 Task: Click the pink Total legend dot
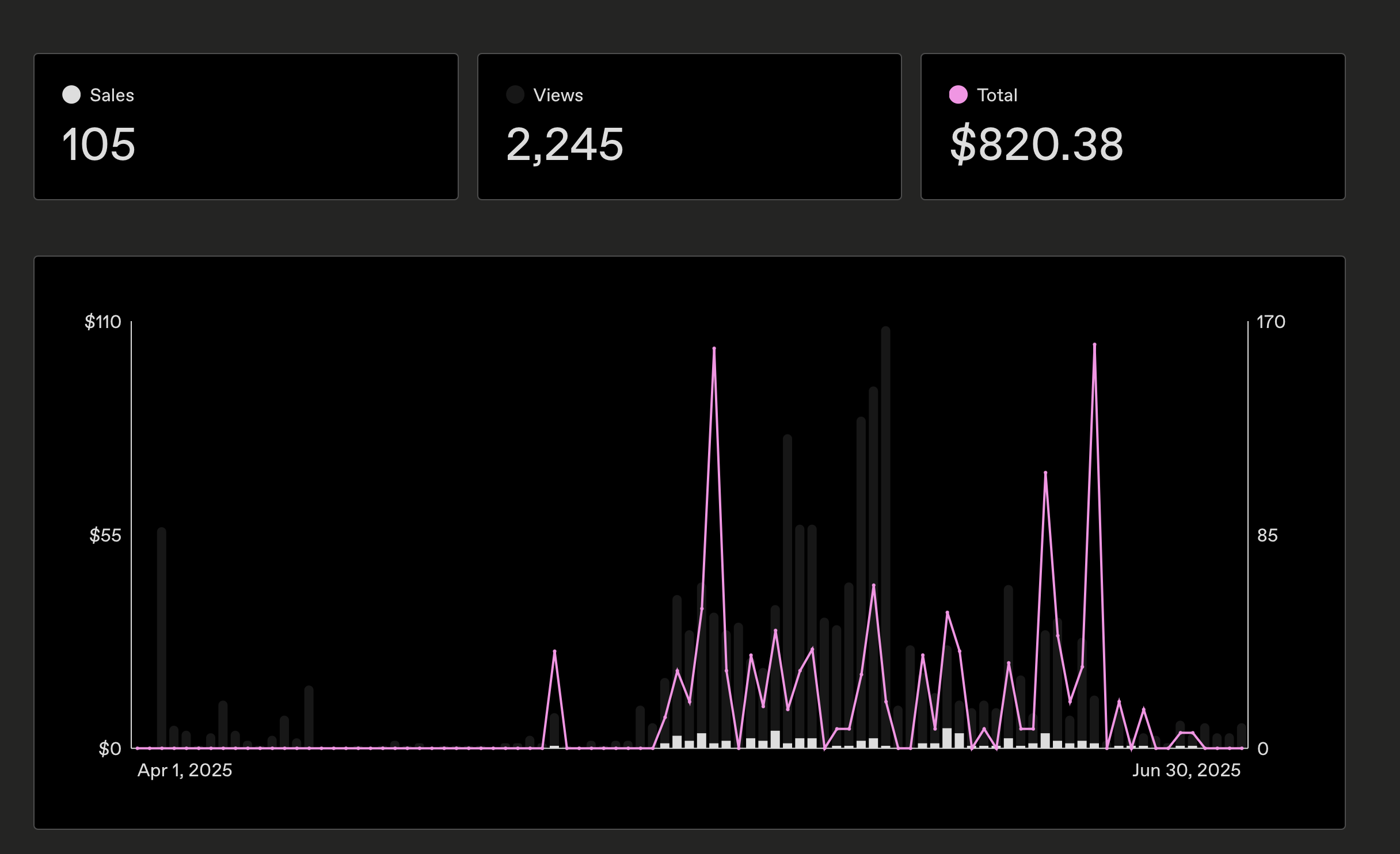point(958,94)
